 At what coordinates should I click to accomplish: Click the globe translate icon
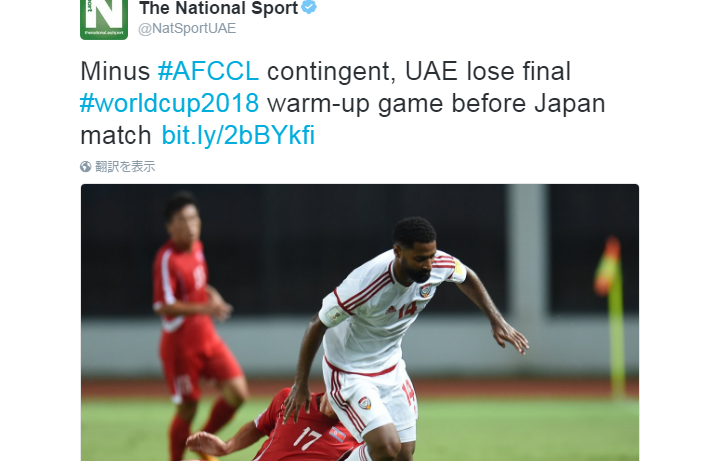point(85,166)
